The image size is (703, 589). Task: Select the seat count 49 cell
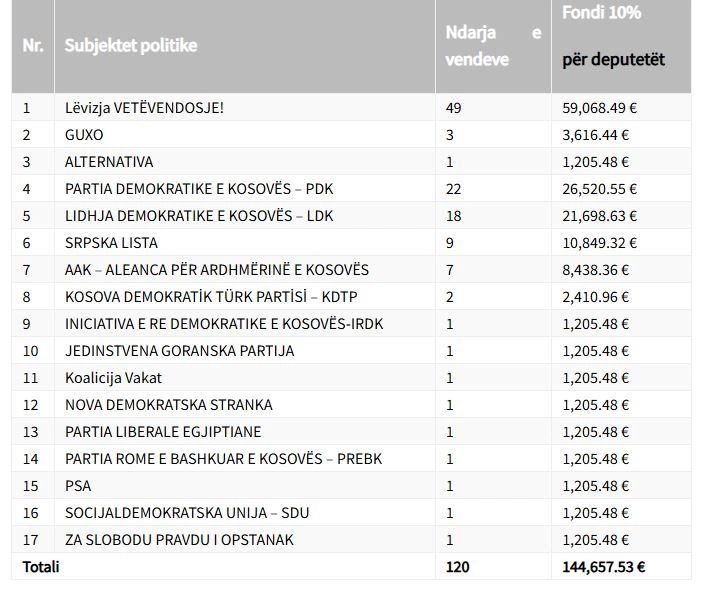pos(453,108)
